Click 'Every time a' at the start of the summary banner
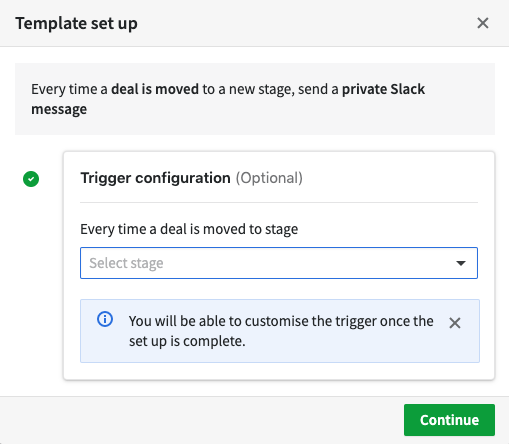 [69, 89]
